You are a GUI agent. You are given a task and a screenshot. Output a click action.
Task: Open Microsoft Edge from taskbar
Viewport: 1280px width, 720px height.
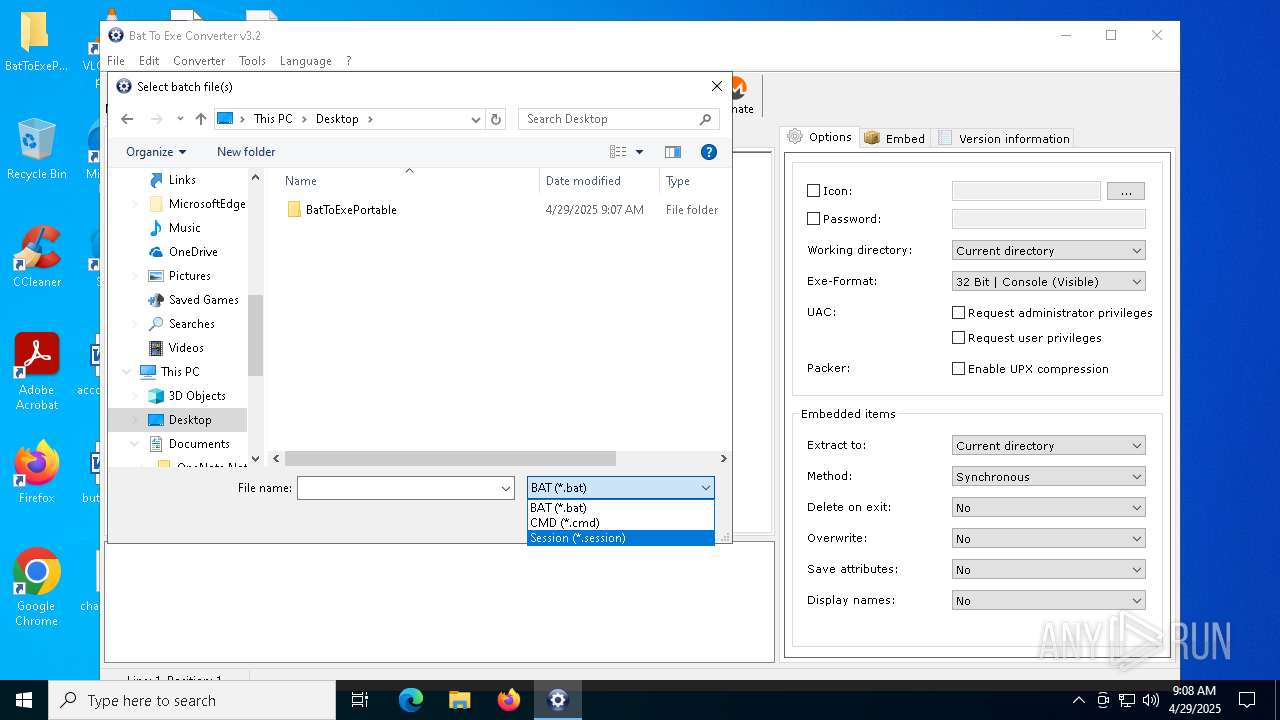point(411,700)
